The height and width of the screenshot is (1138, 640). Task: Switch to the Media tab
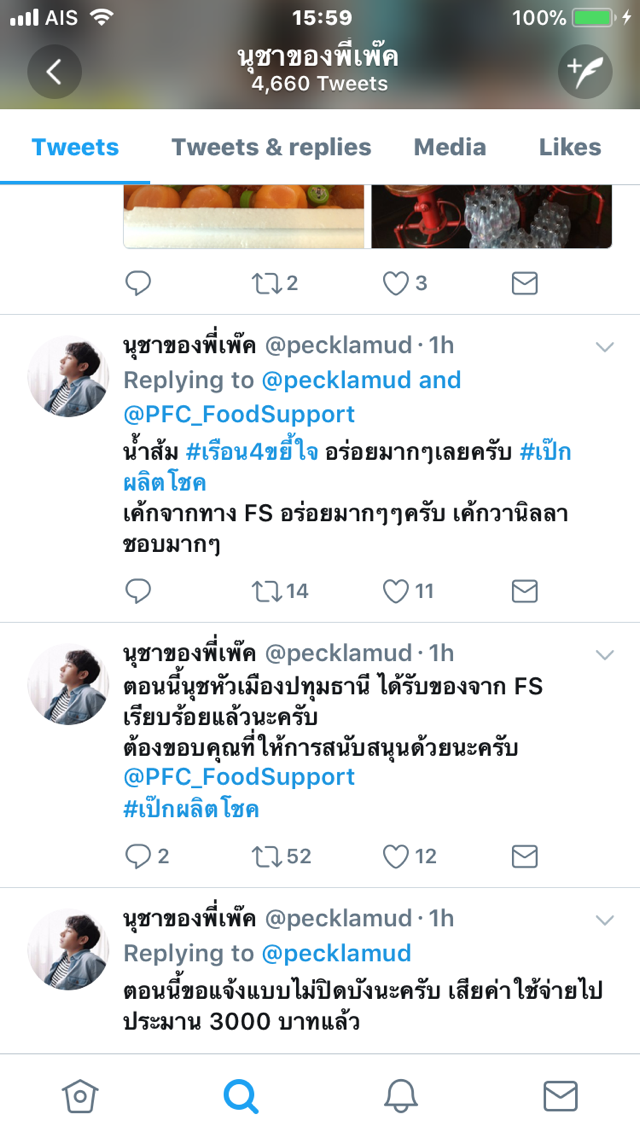click(450, 147)
